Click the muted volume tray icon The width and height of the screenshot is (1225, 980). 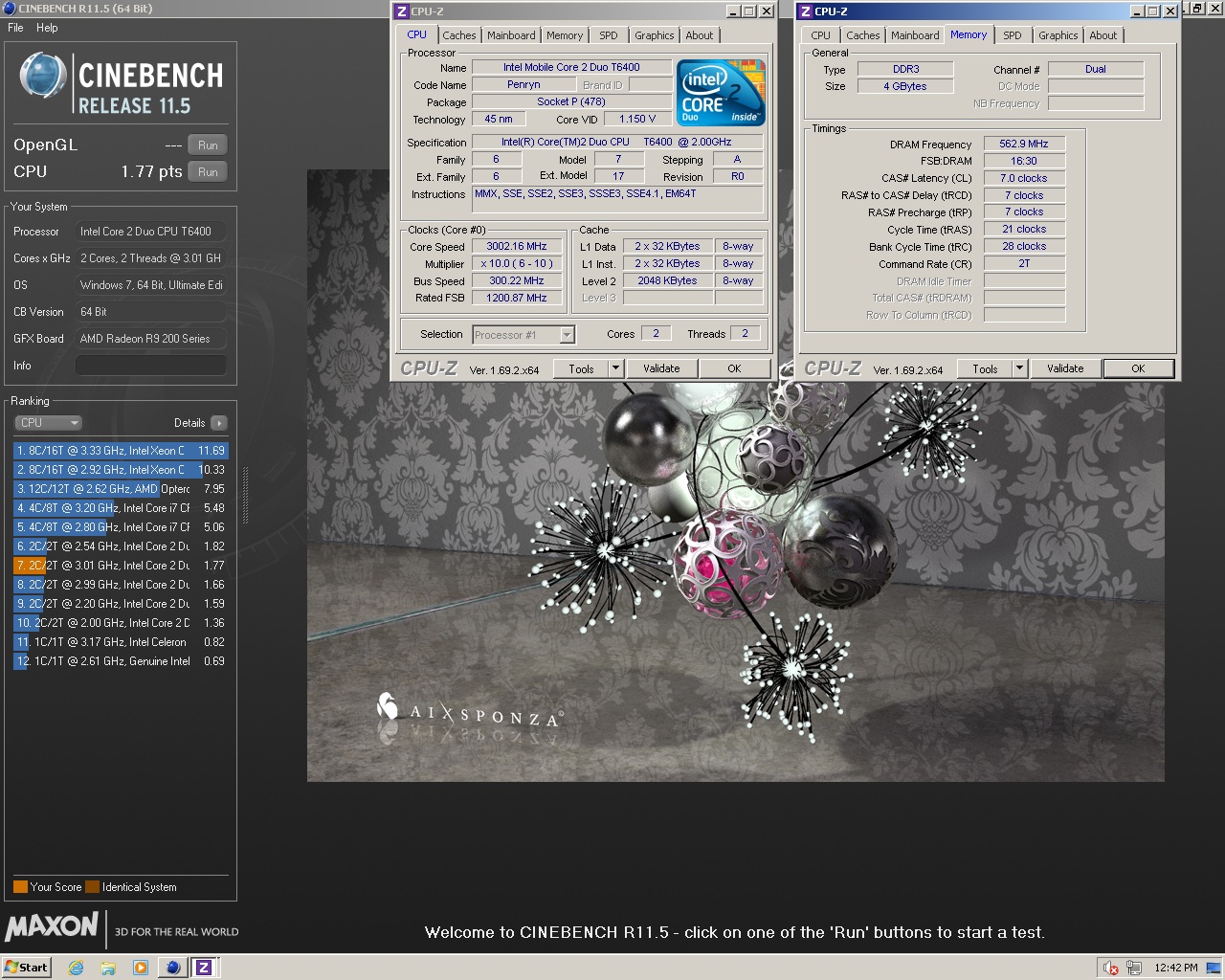(x=1110, y=968)
